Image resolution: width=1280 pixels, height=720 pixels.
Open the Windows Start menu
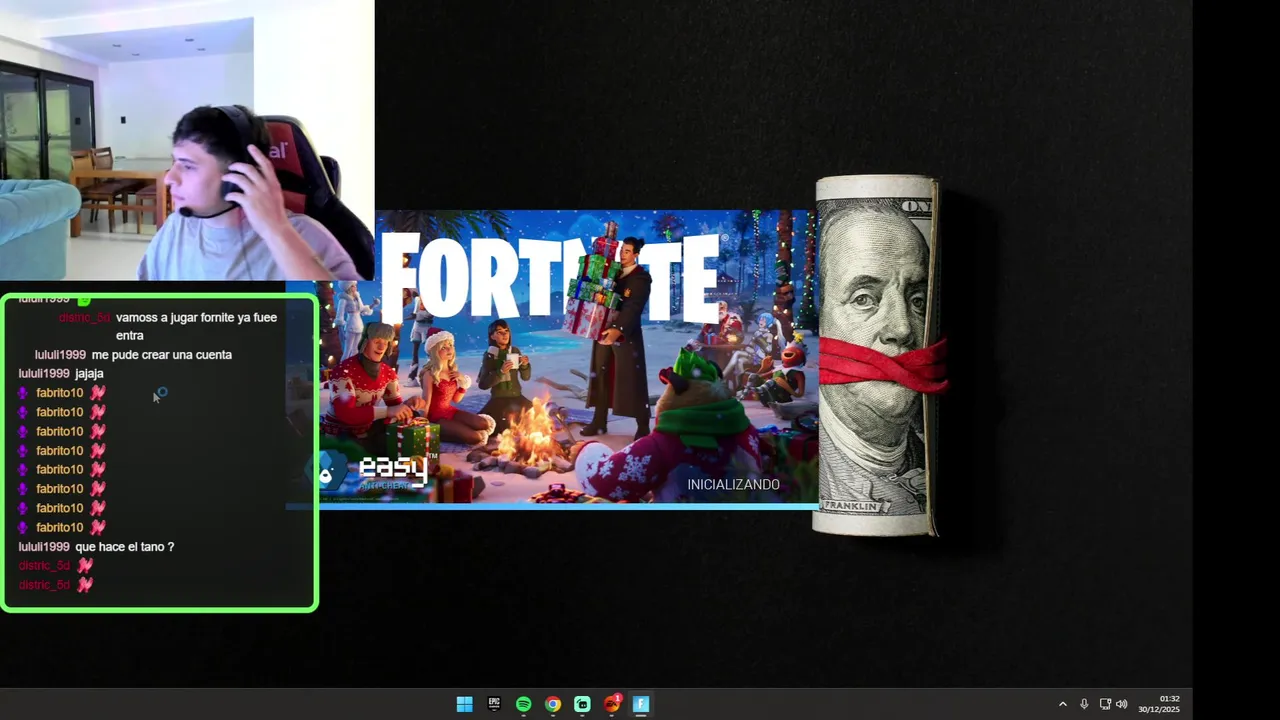464,704
